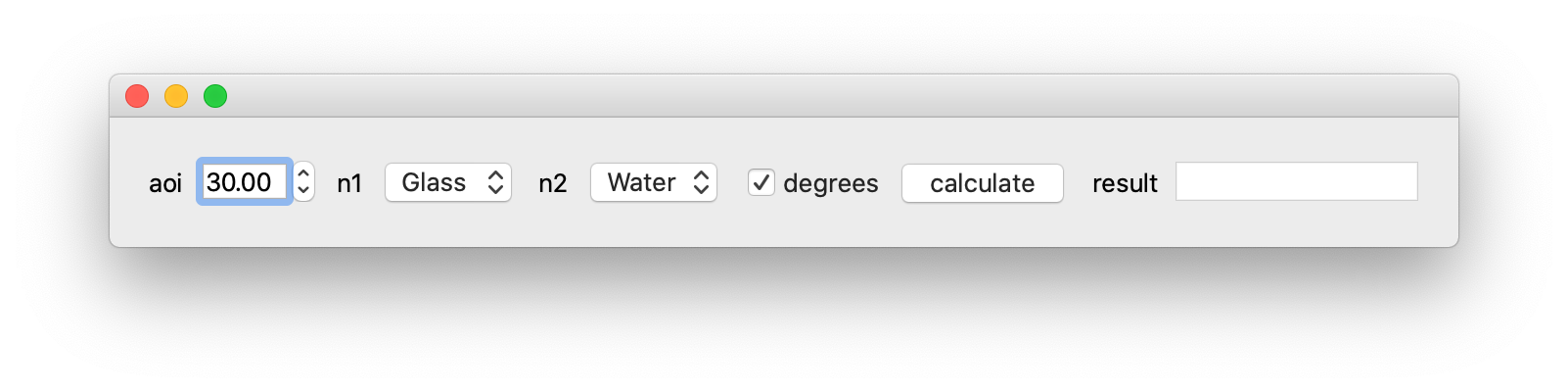
Task: Click the result label text
Action: click(1125, 183)
